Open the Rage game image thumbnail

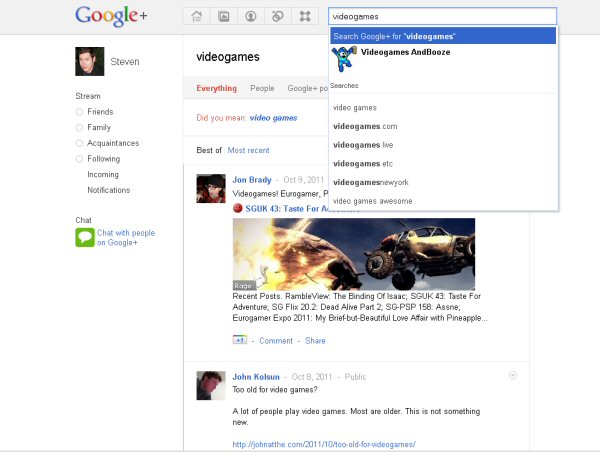pyautogui.click(x=354, y=254)
